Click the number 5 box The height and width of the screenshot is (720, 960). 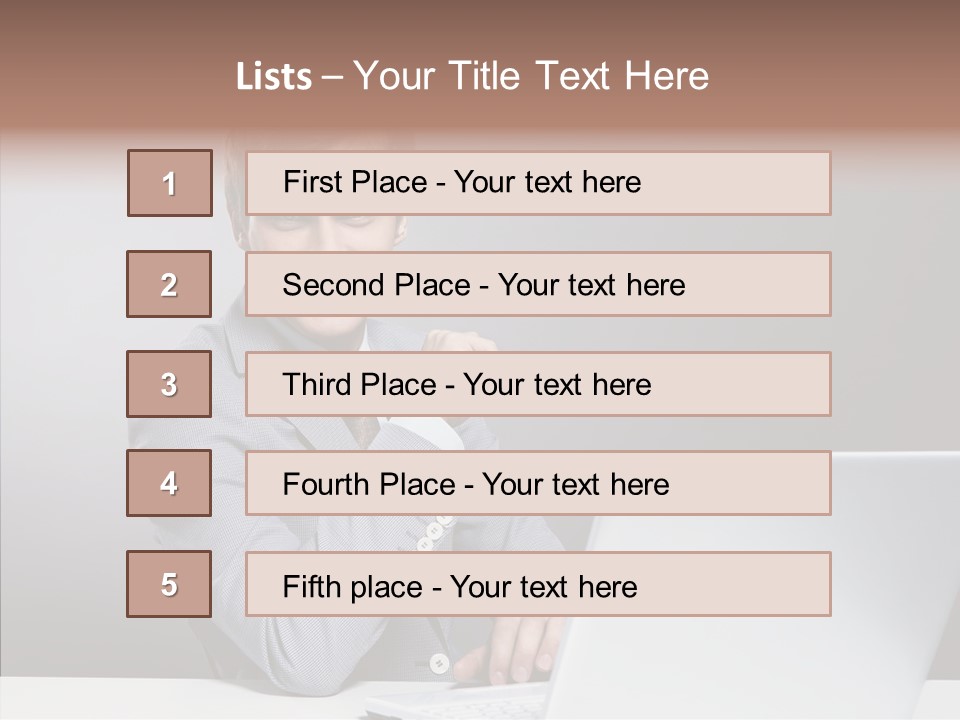click(x=169, y=584)
